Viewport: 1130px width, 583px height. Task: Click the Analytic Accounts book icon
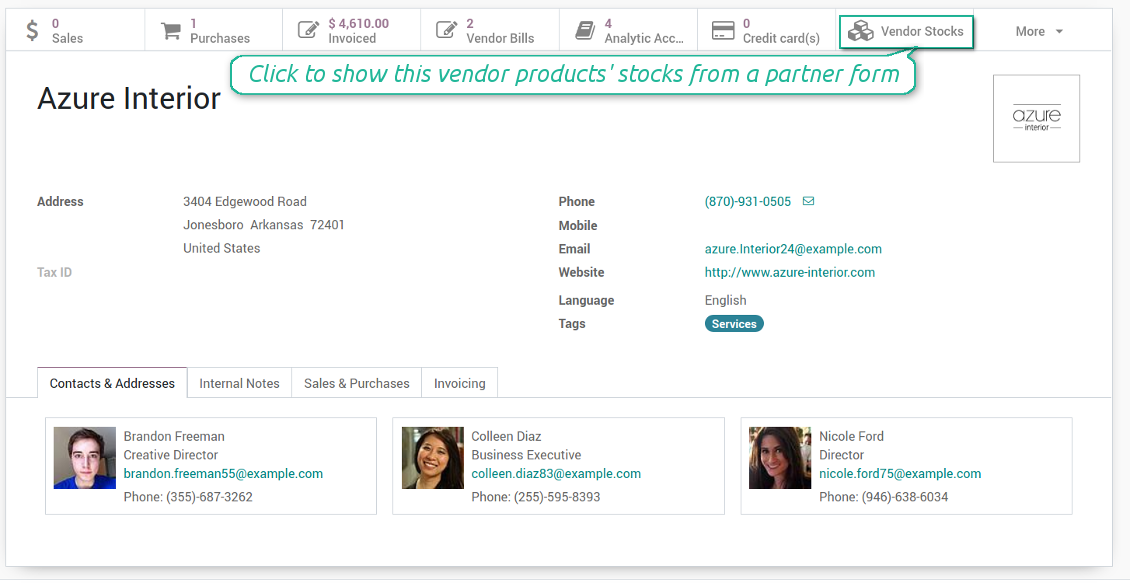point(585,31)
